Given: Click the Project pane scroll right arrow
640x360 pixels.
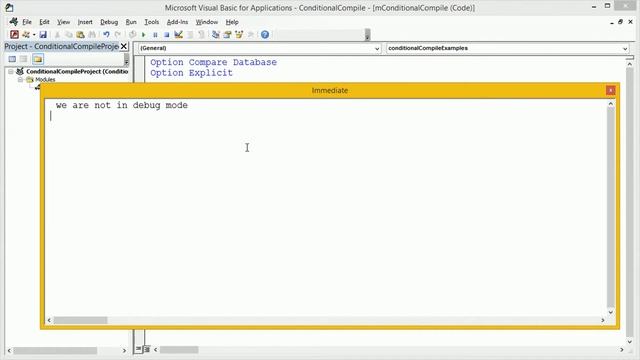Looking at the screenshot, I should 124,351.
